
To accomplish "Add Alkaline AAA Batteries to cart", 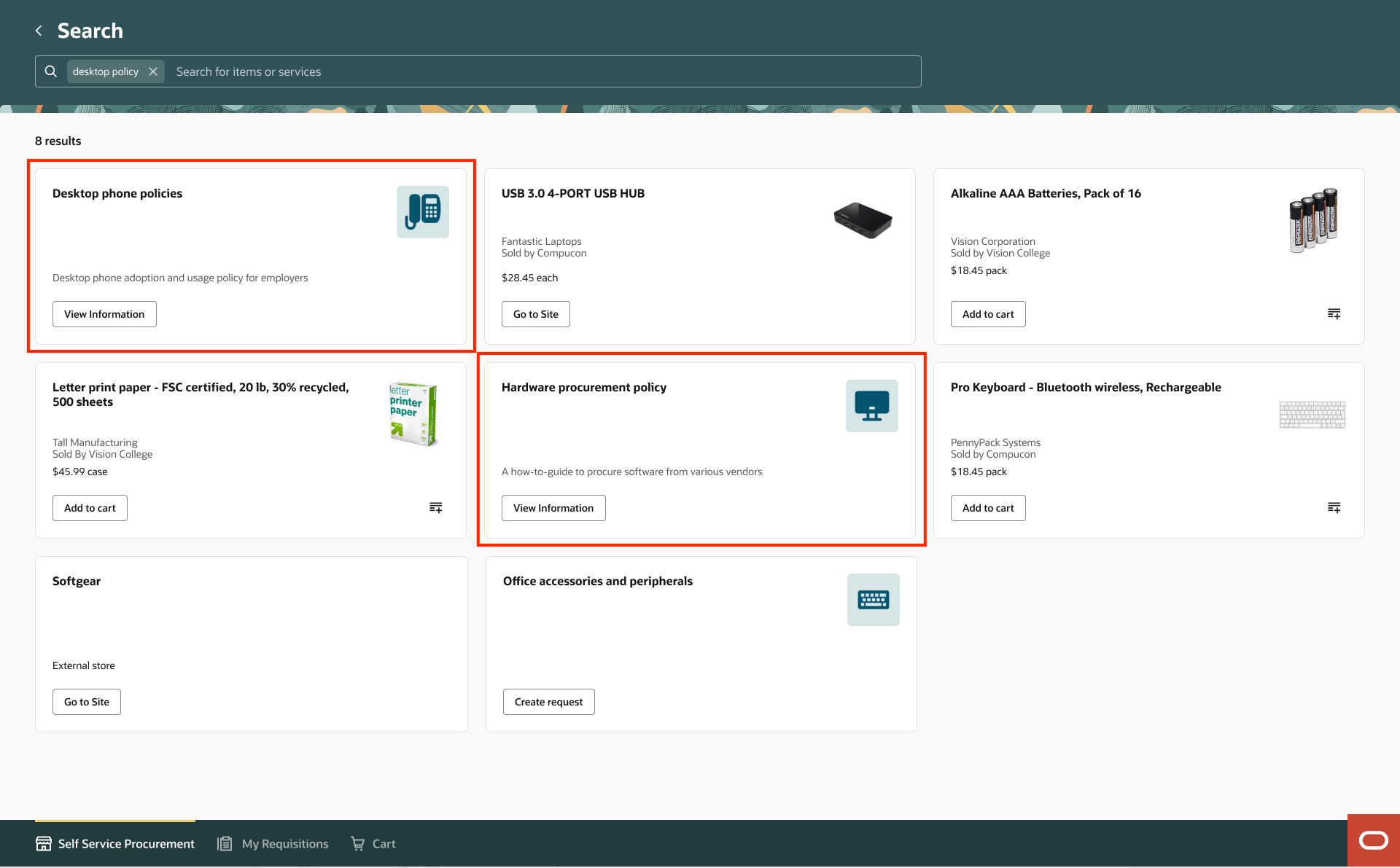I will (x=987, y=314).
